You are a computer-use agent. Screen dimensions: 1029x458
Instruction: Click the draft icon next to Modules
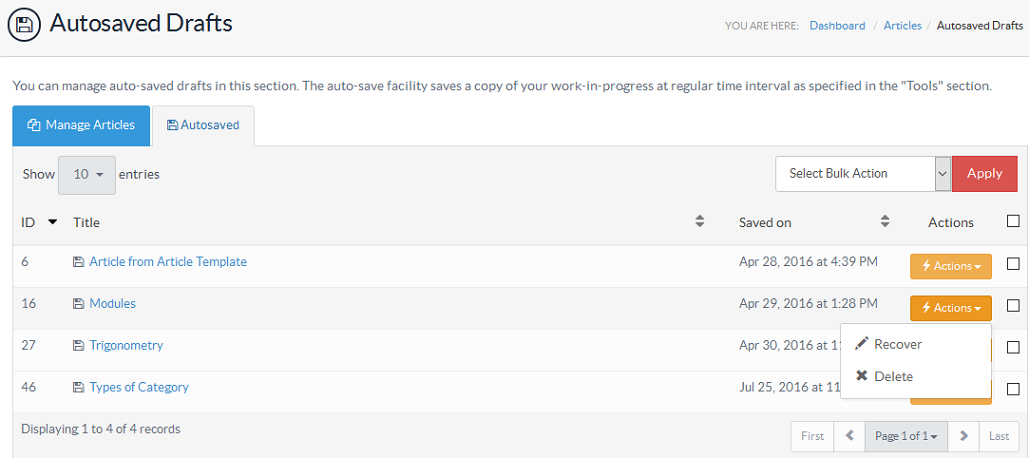click(x=78, y=304)
